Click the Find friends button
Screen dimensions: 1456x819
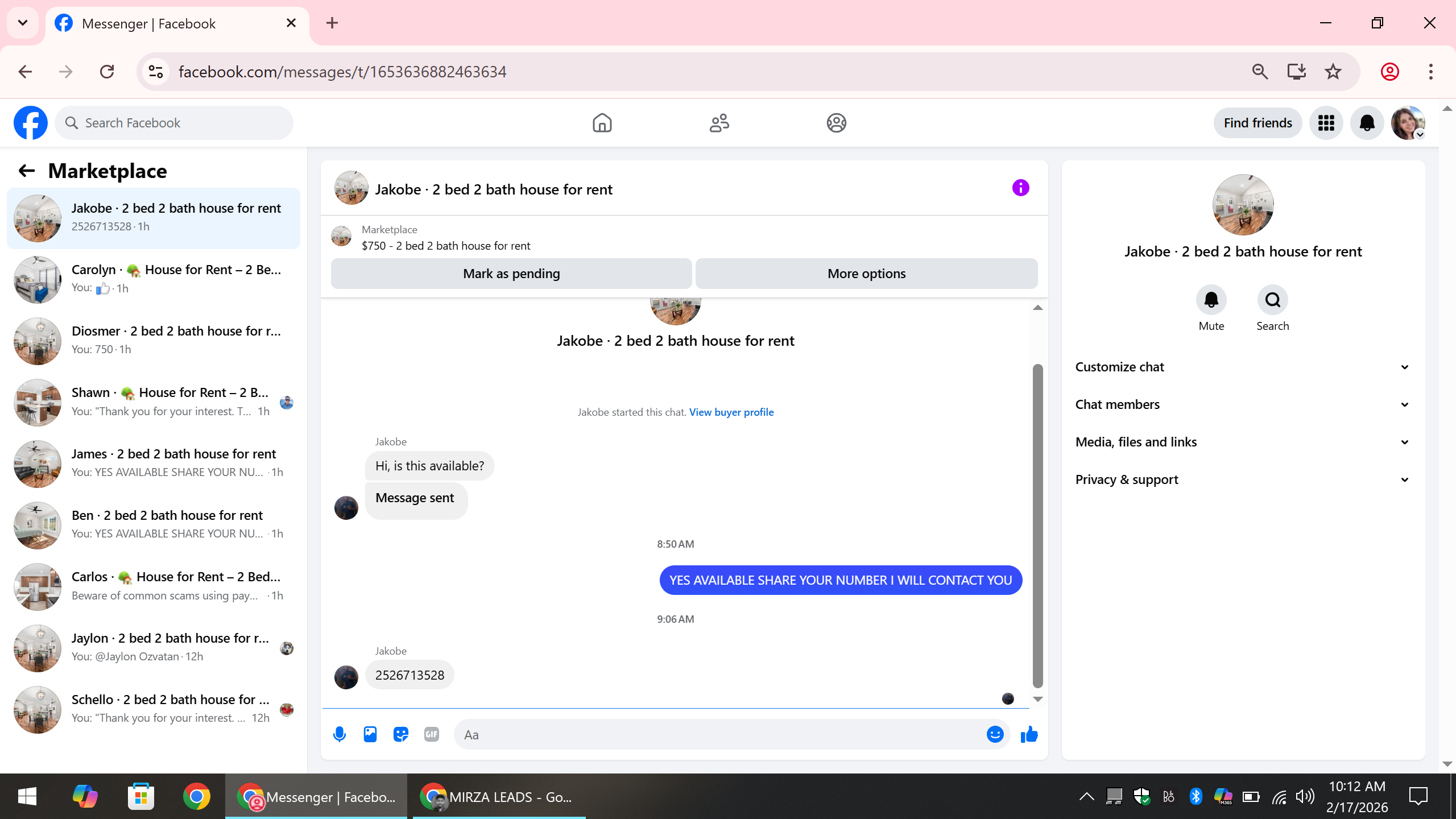[1258, 123]
